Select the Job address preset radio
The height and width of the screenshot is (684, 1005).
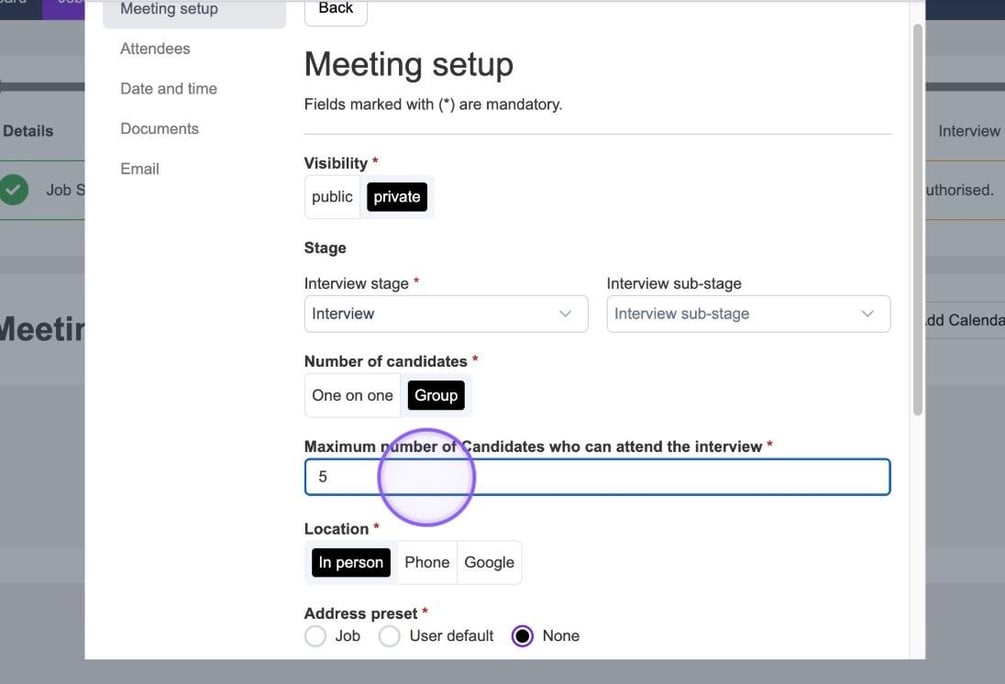tap(316, 636)
